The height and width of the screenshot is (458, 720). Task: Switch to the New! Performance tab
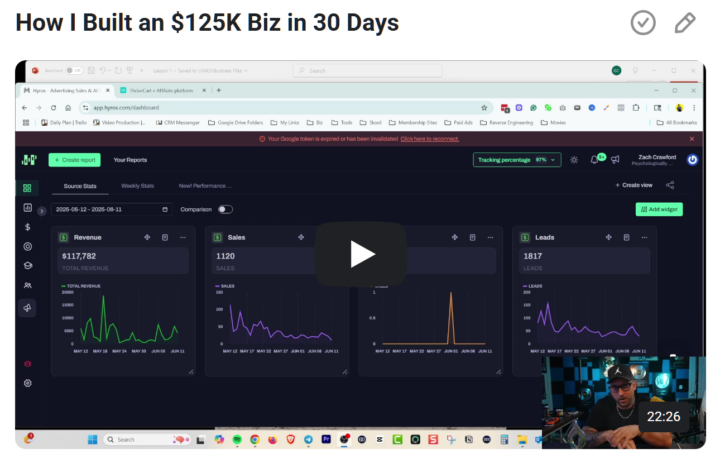tap(205, 186)
